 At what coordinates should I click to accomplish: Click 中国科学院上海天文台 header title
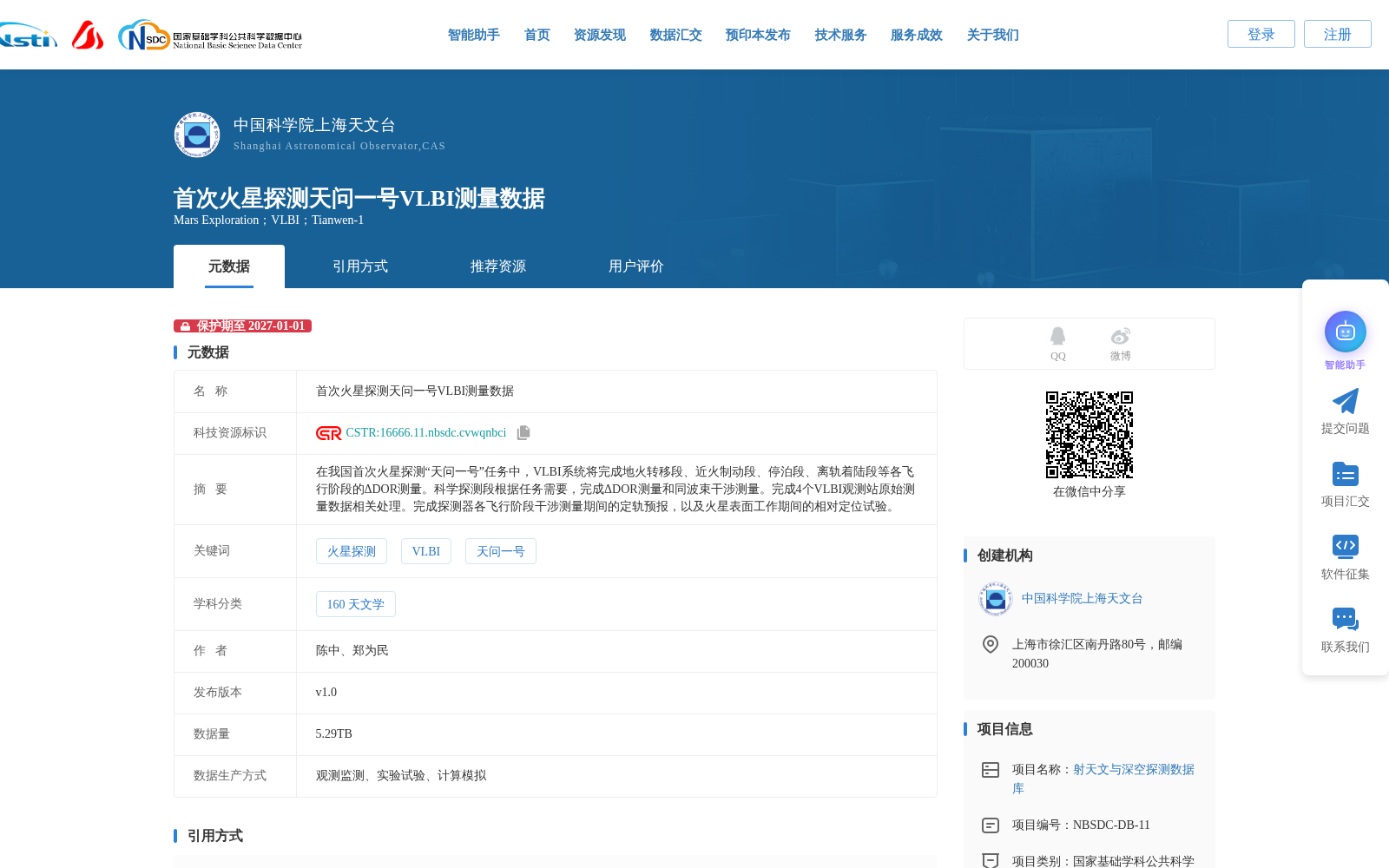(x=314, y=125)
